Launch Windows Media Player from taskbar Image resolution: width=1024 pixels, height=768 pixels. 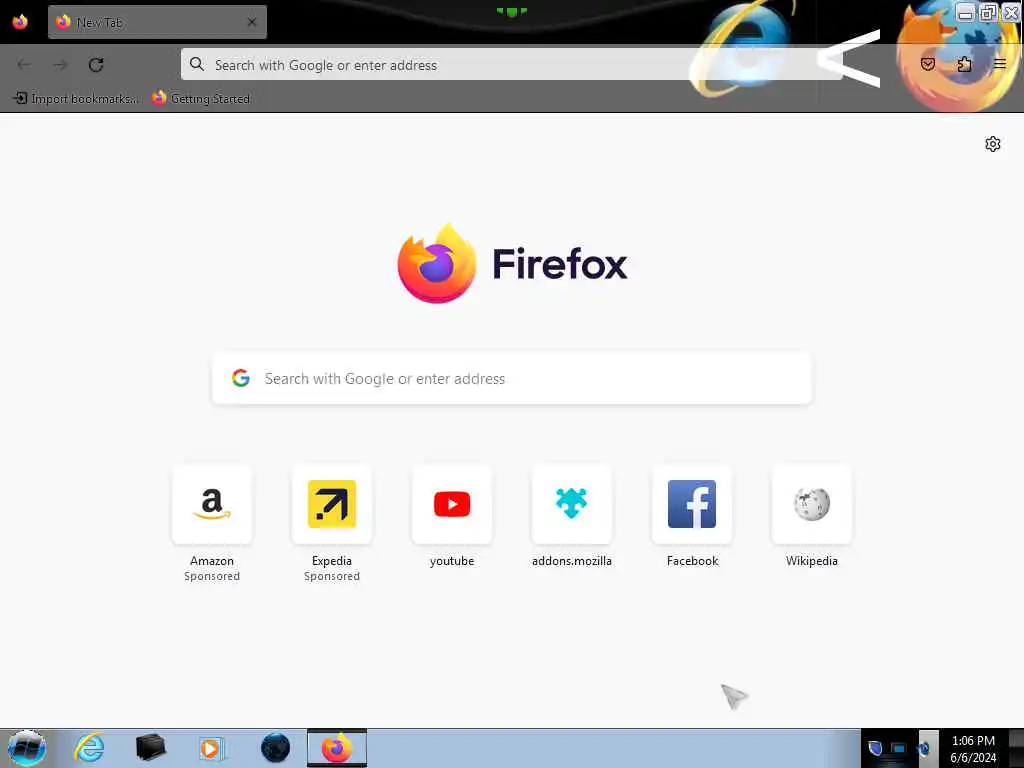point(212,748)
